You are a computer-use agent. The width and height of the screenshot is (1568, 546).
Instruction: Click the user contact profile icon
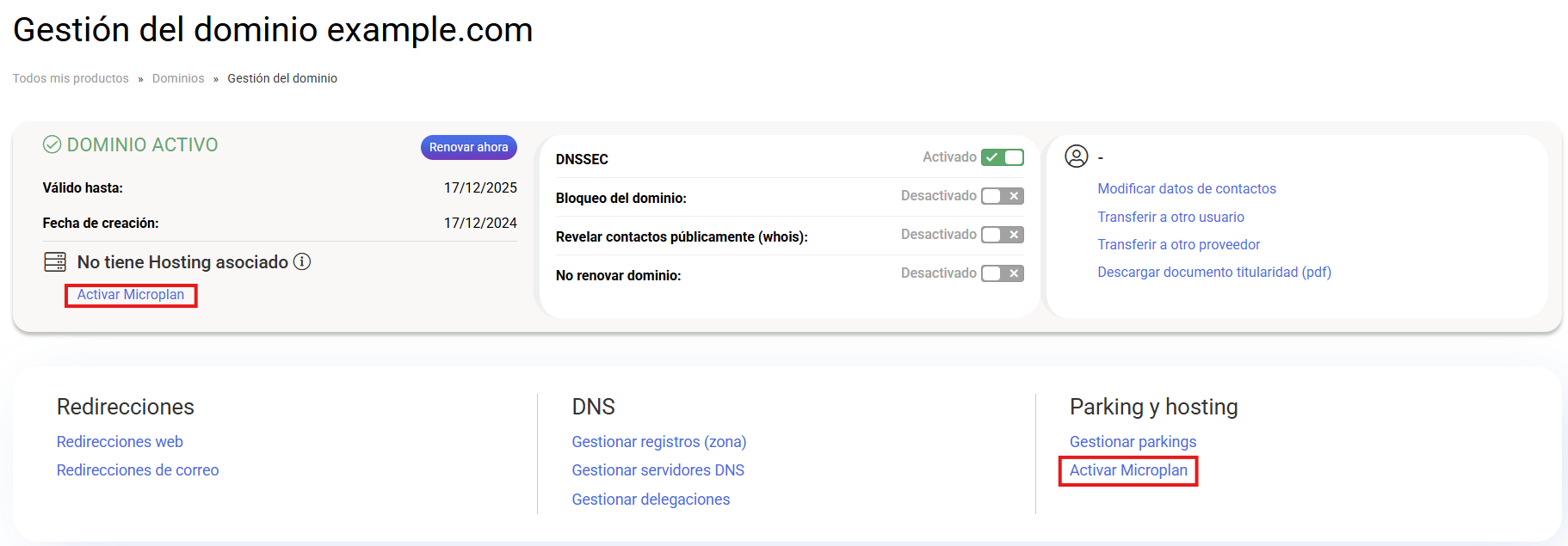1076,156
